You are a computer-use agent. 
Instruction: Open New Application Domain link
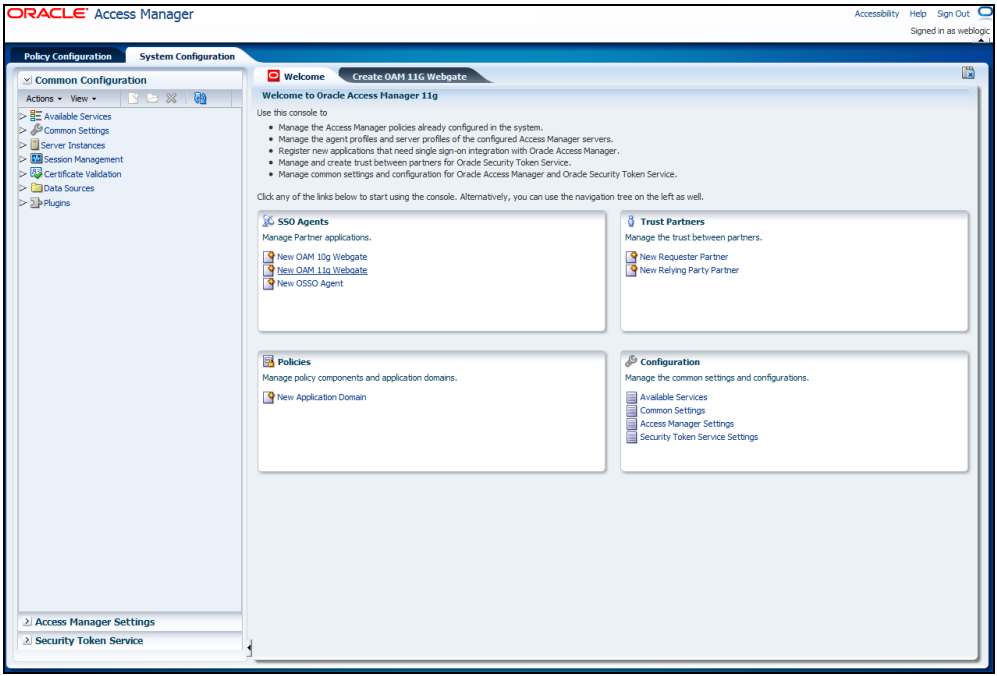(322, 397)
